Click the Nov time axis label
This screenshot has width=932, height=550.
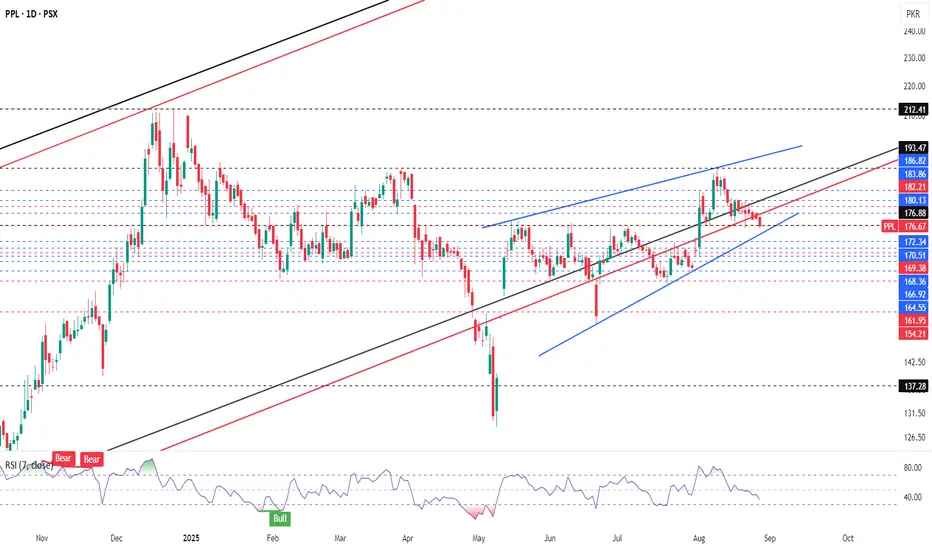click(42, 538)
